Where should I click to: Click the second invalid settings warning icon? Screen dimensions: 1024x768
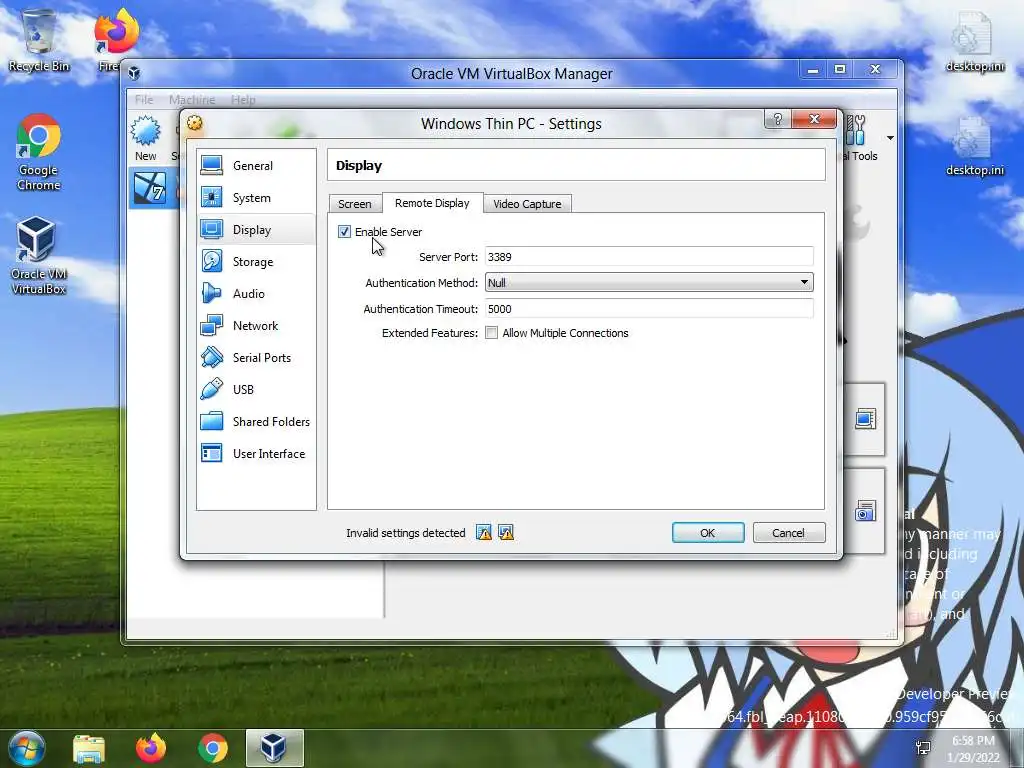coord(506,533)
